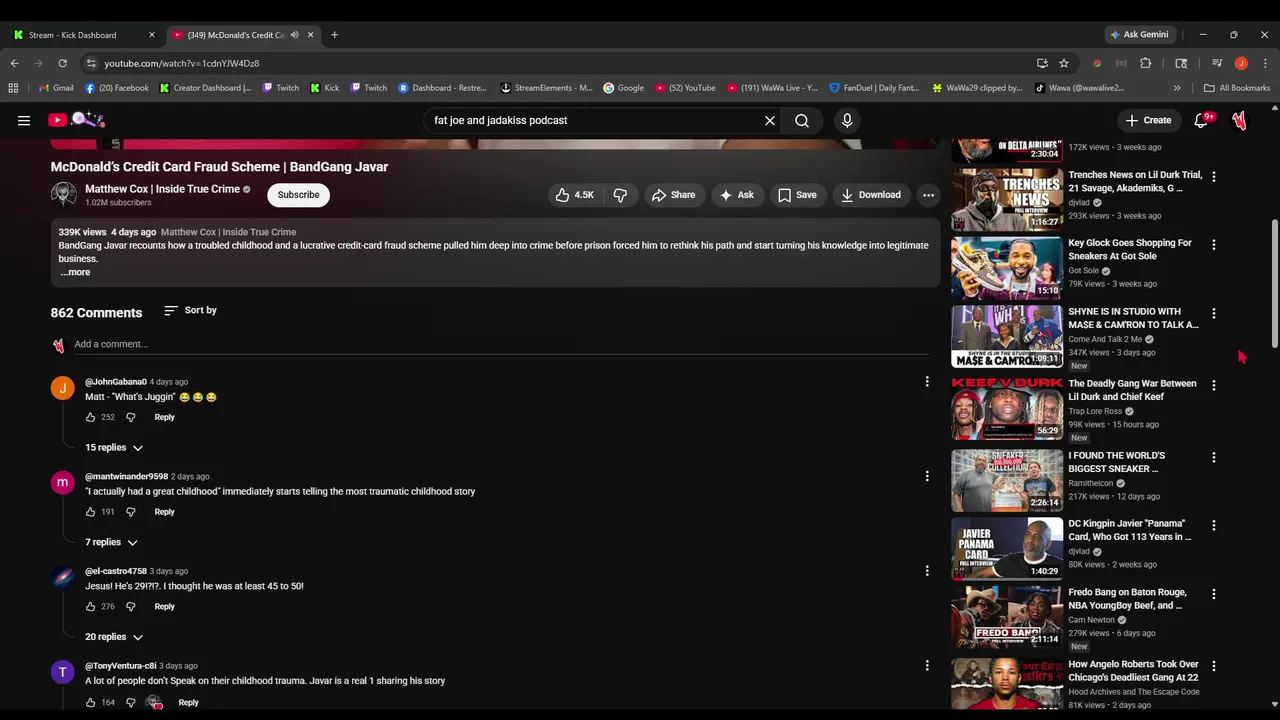The width and height of the screenshot is (1280, 720).
Task: Open Creator Dashboard bookmark
Action: [206, 88]
